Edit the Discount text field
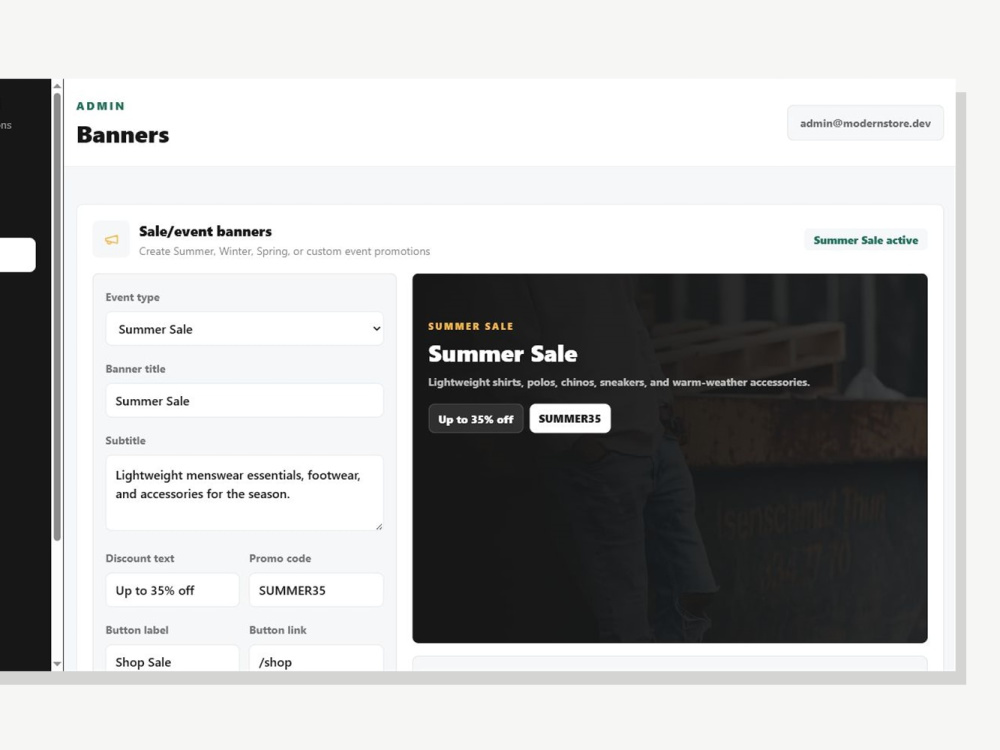Viewport: 1000px width, 750px height. 172,590
